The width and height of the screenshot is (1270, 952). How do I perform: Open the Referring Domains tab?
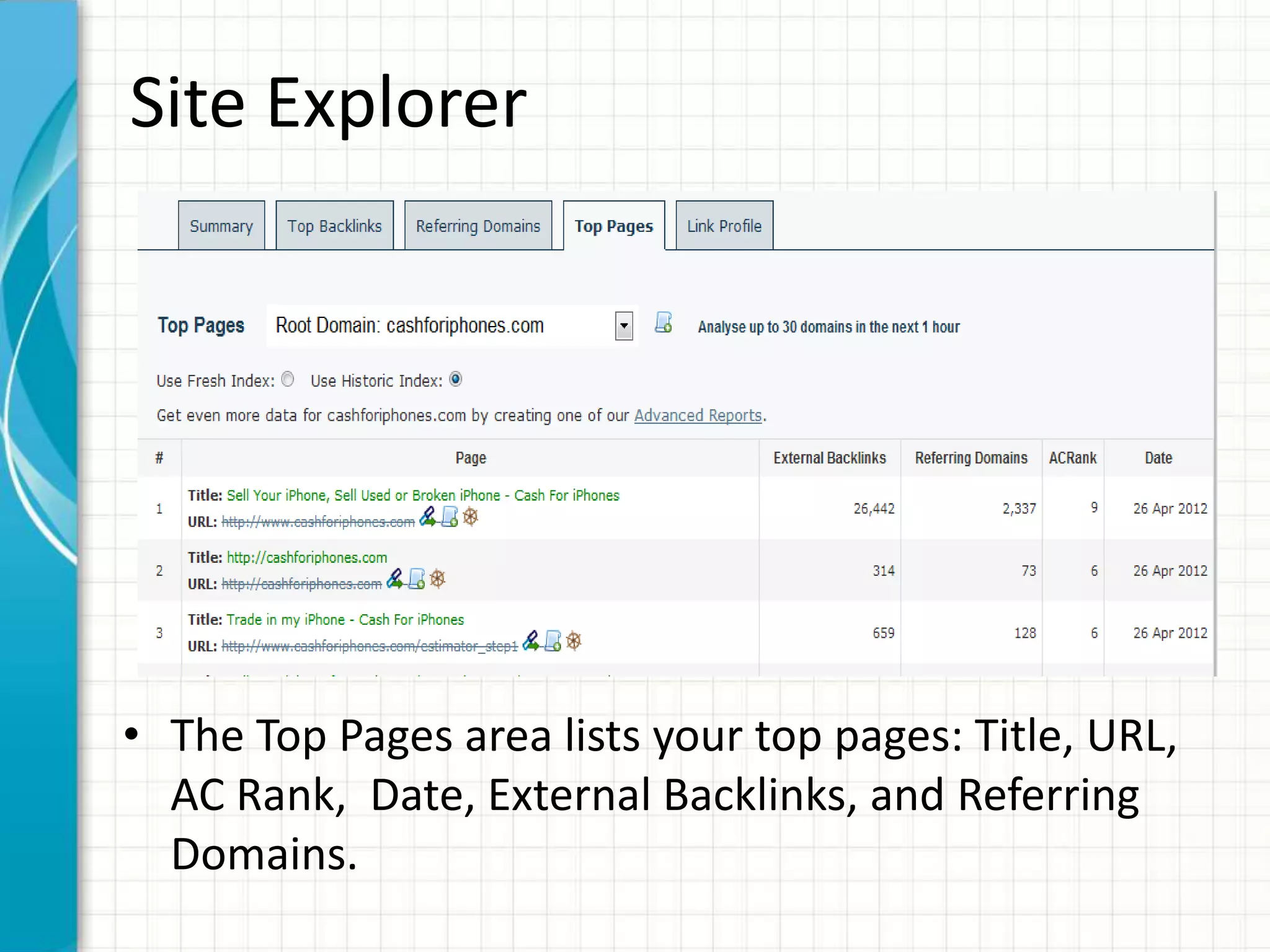pyautogui.click(x=478, y=226)
